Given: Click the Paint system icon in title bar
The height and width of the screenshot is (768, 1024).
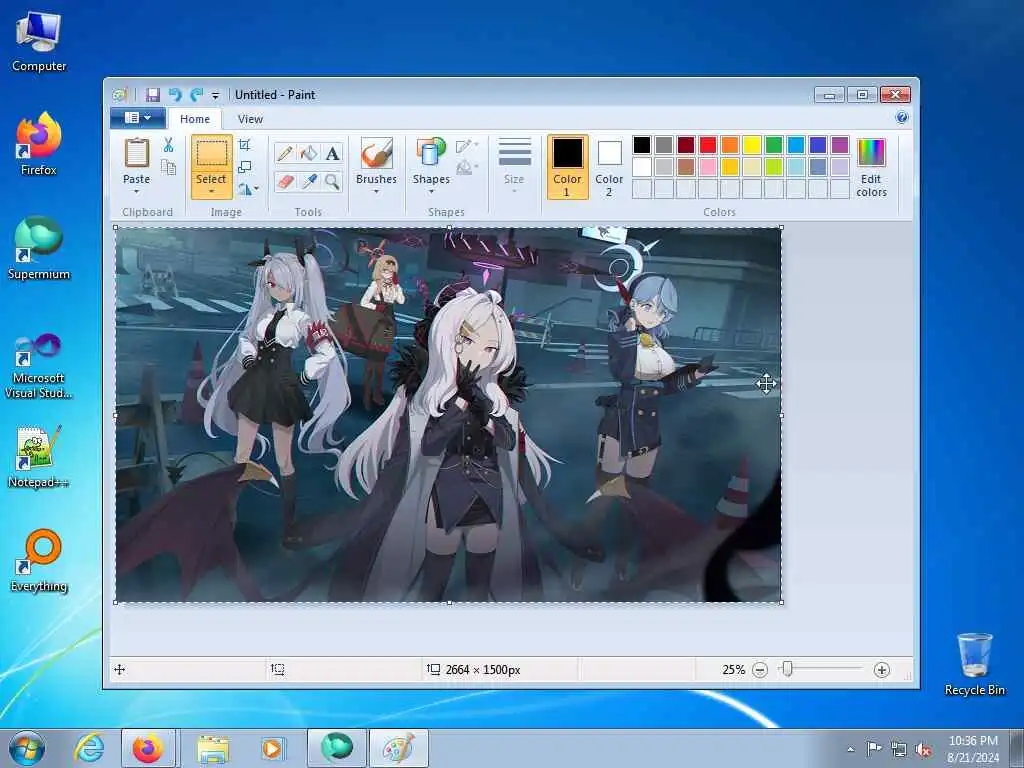Looking at the screenshot, I should click(119, 95).
